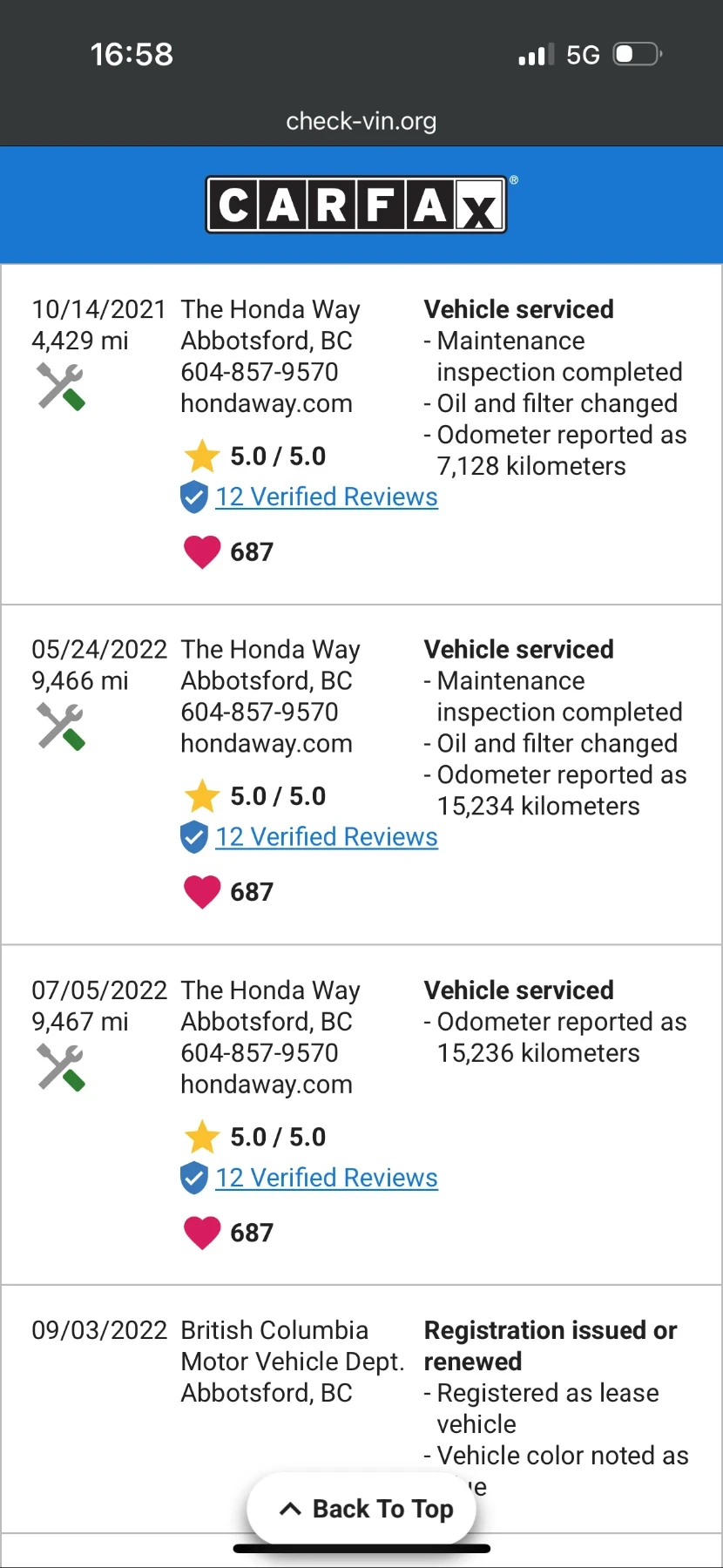Tap wrench service icon for 05/24/2022 entry

coord(61,726)
